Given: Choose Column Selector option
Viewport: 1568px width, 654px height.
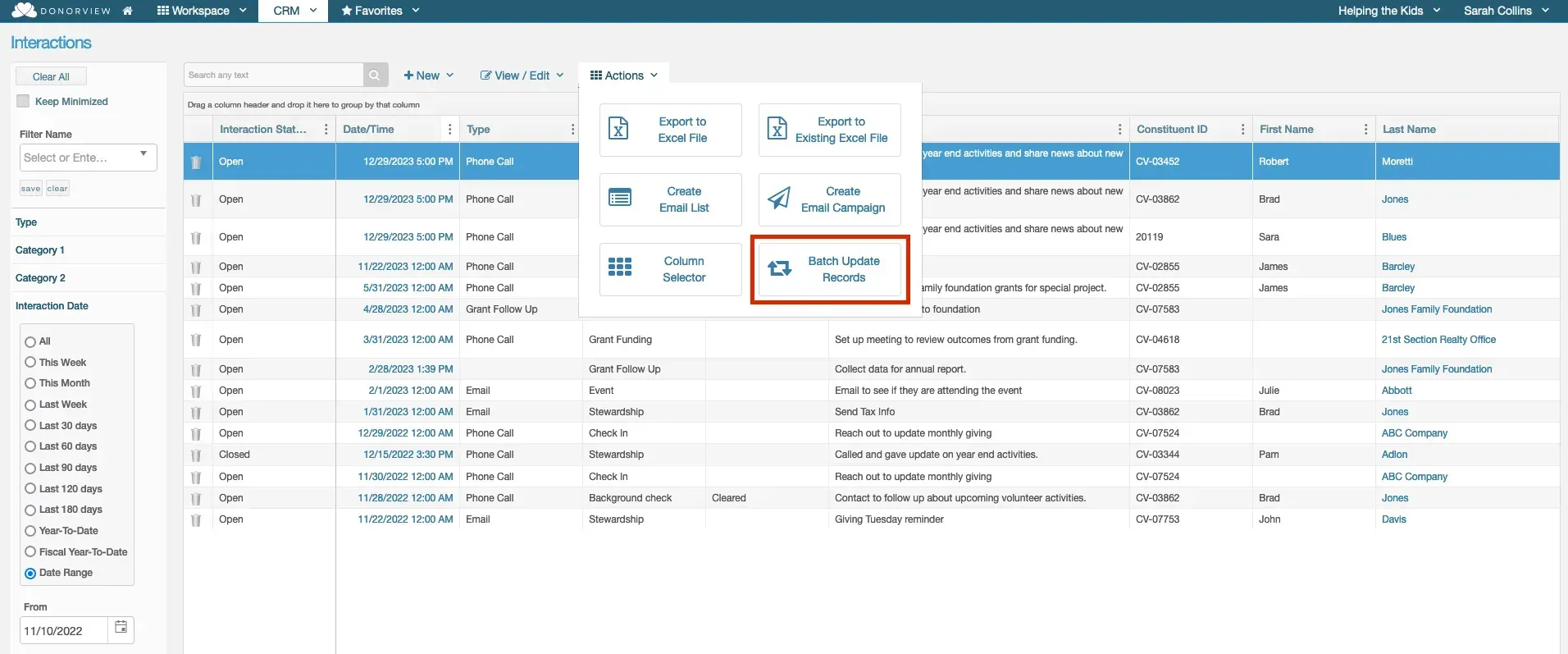Looking at the screenshot, I should pos(671,269).
